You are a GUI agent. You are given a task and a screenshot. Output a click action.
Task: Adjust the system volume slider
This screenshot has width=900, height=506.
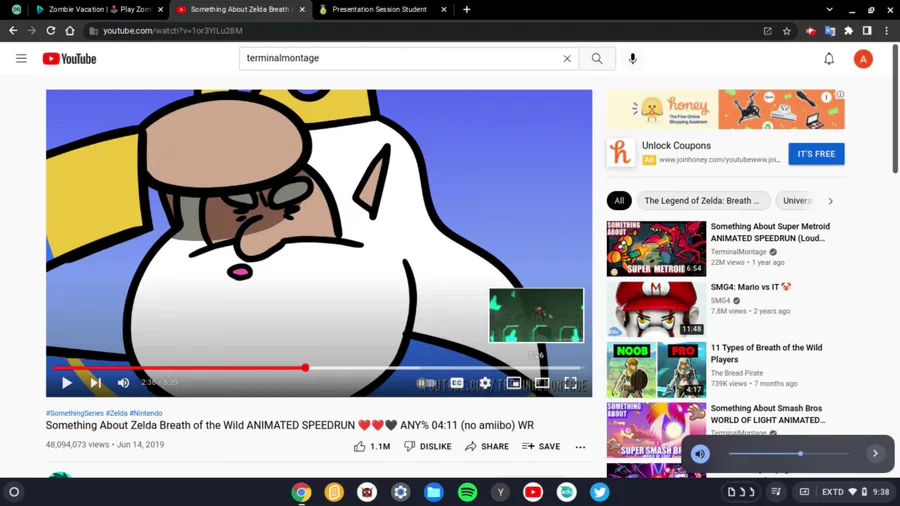789,454
